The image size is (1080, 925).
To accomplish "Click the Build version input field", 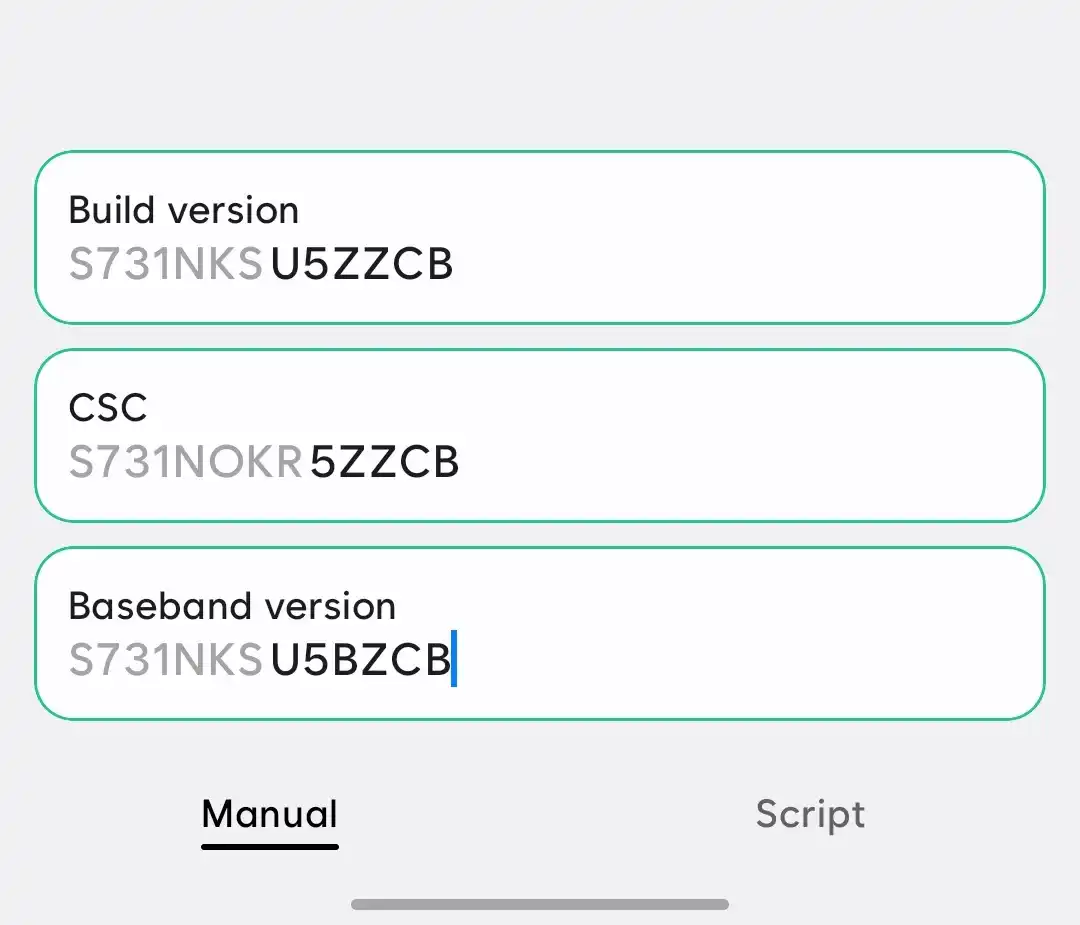I will [x=540, y=237].
